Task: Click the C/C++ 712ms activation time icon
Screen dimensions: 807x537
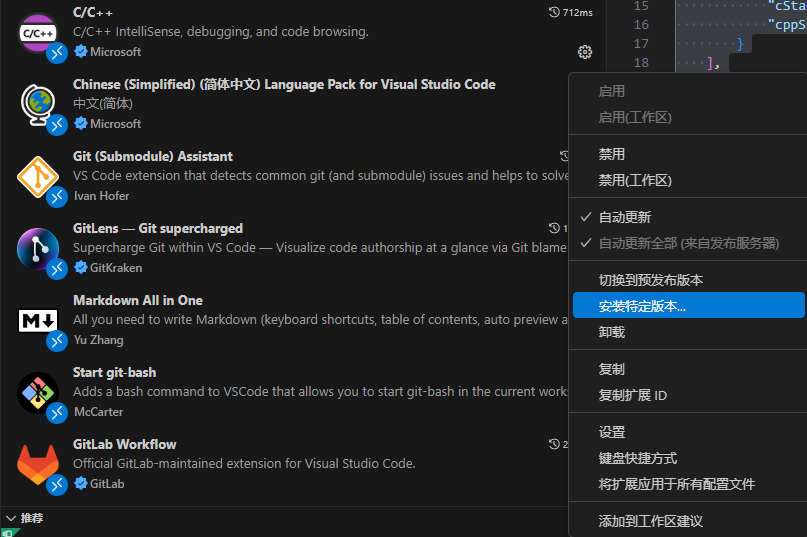Action: point(554,12)
